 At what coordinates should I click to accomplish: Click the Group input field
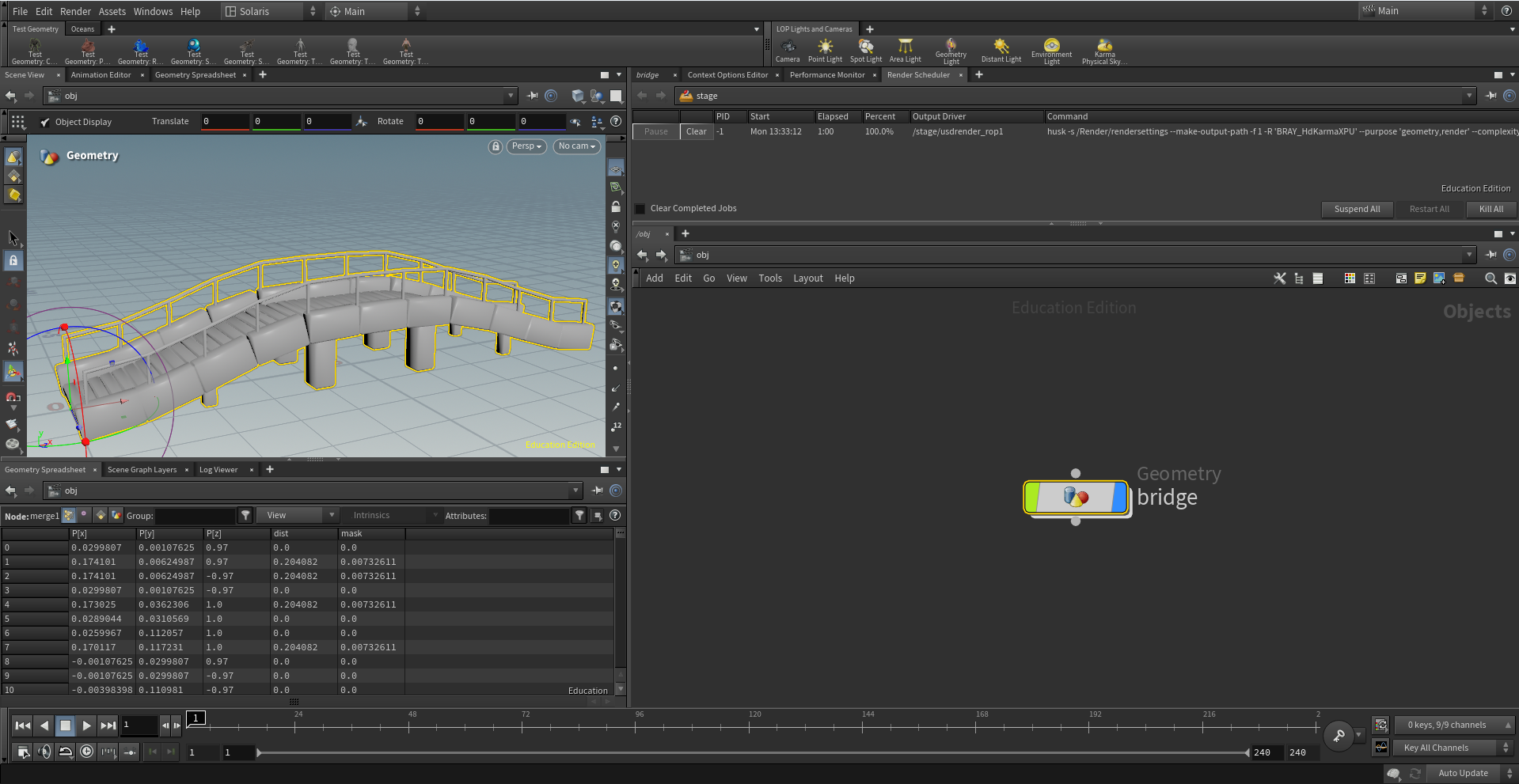pyautogui.click(x=196, y=516)
